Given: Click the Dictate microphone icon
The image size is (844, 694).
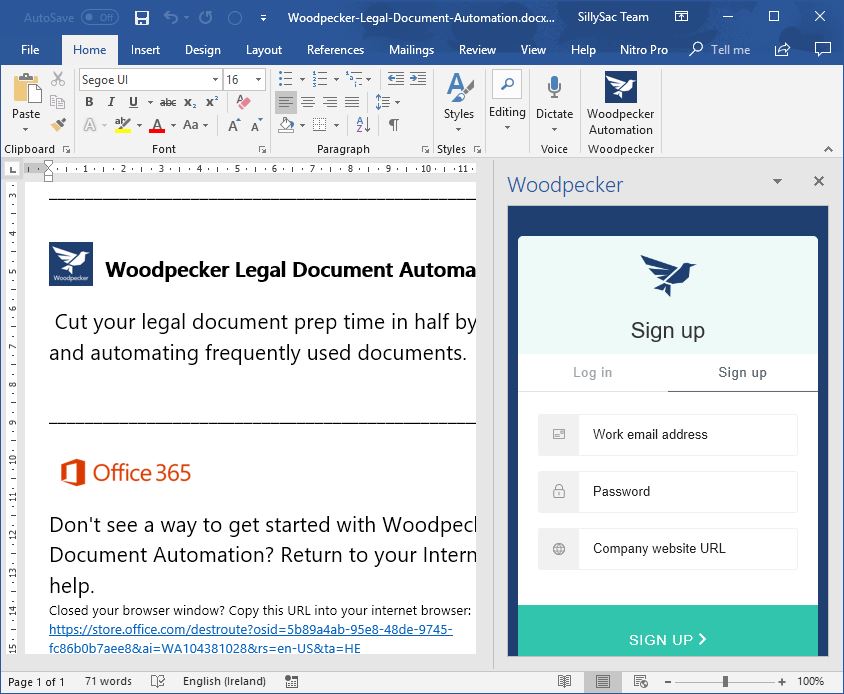Looking at the screenshot, I should (x=554, y=89).
